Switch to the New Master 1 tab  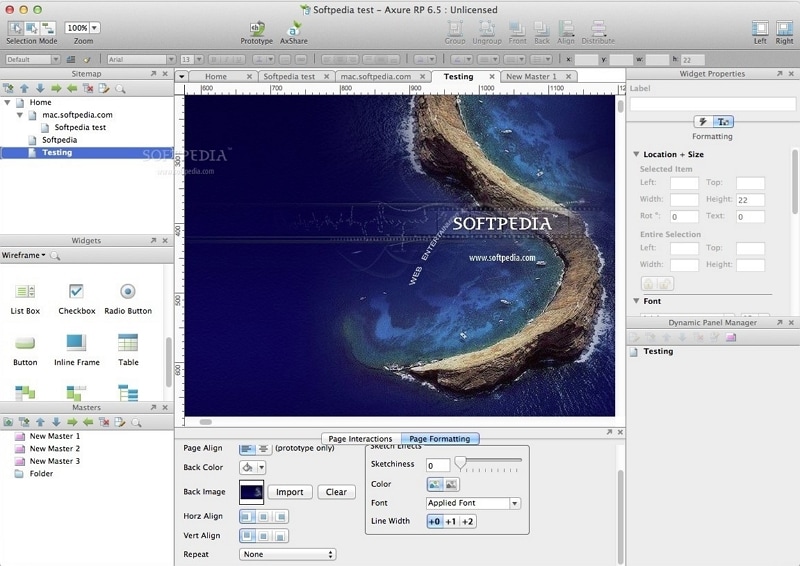[531, 76]
